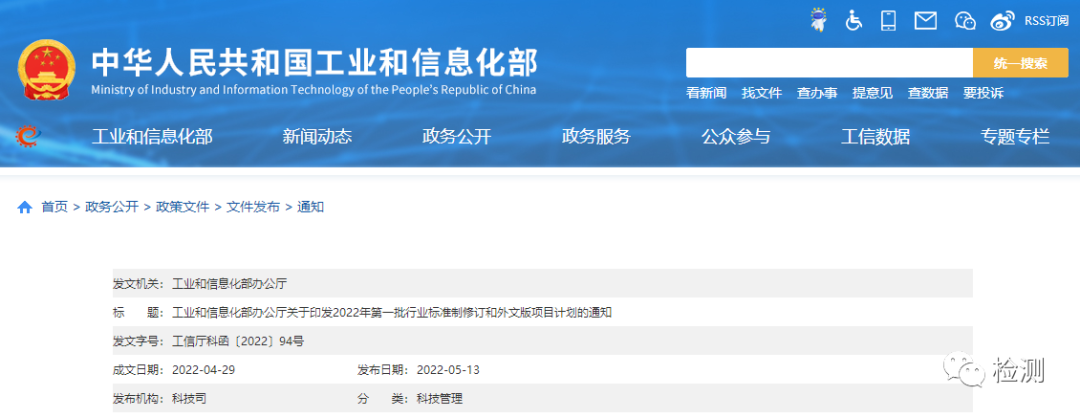
Task: Open the Weibo icon in header
Action: click(x=1003, y=21)
